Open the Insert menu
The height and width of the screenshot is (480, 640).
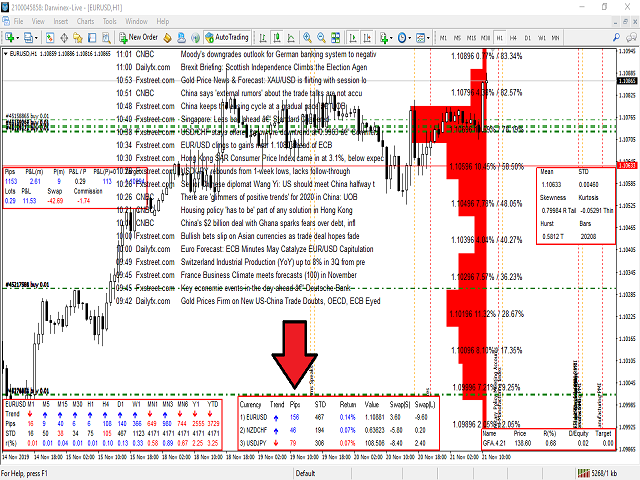(61, 21)
